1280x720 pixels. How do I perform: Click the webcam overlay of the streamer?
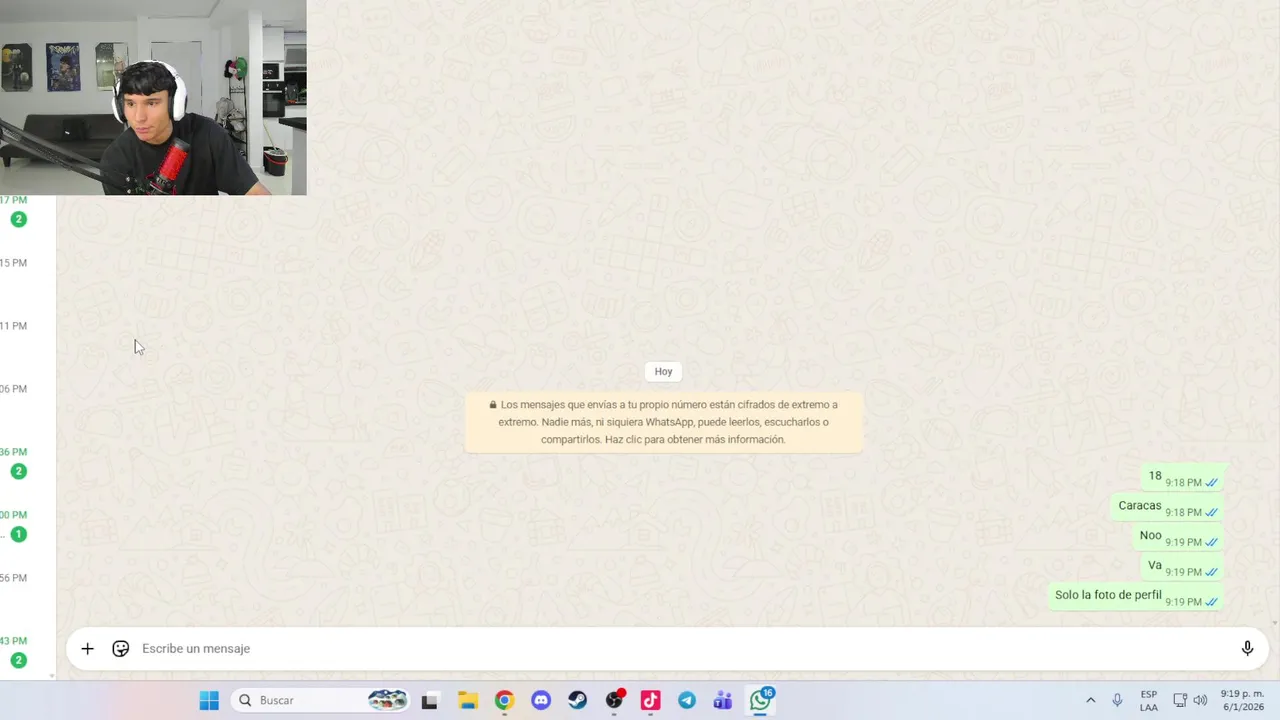pos(153,97)
